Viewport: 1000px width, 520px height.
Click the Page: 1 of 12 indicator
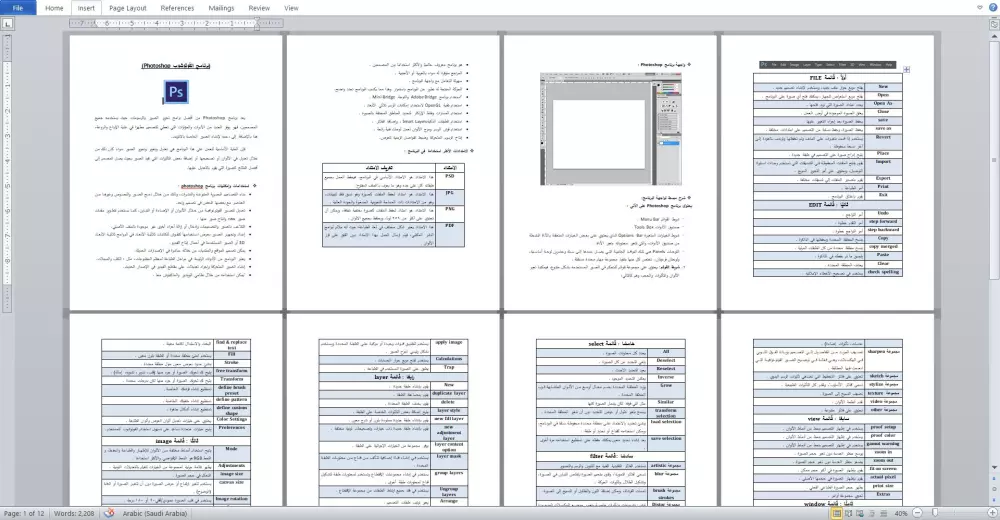24,513
